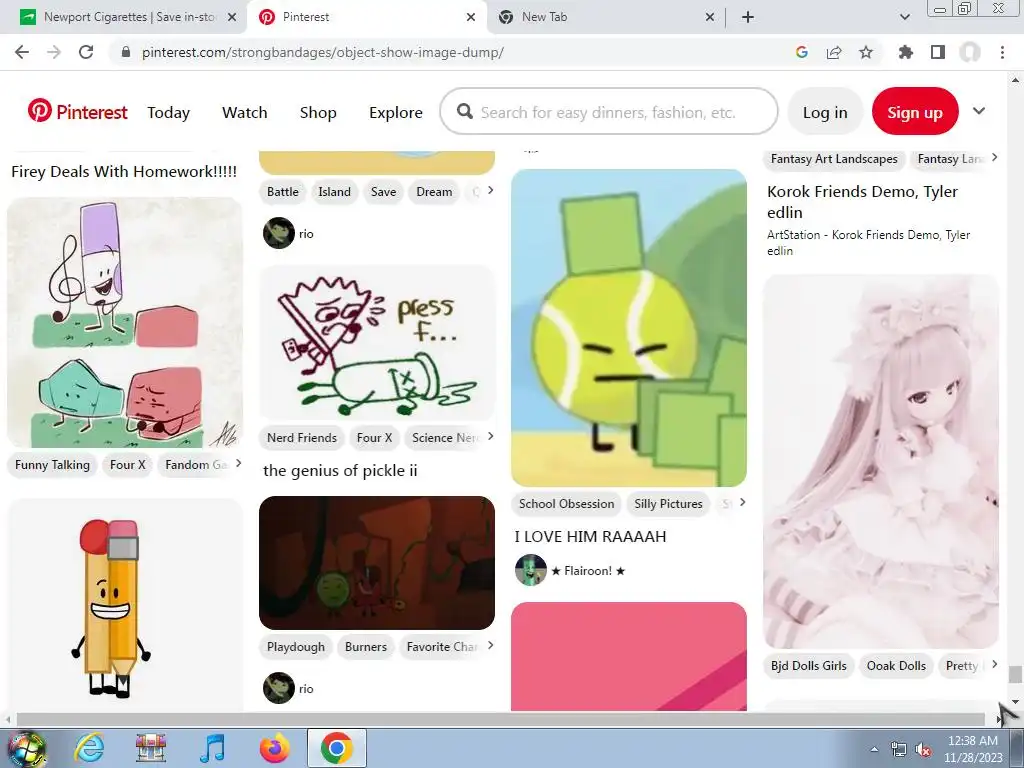Viewport: 1024px width, 768px height.
Task: Show more tags after Oaak Dolls chip
Action: 994,664
